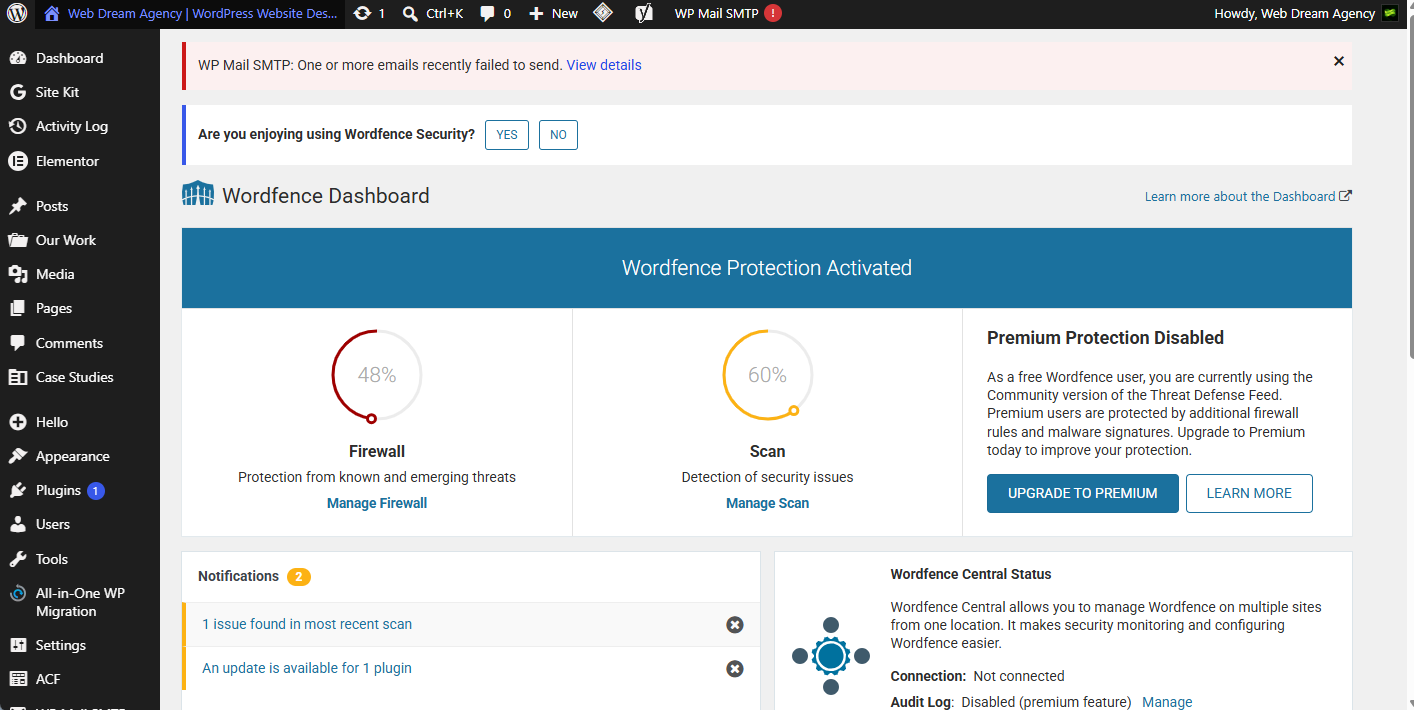Open 1 issue found in most recent scan

[307, 624]
